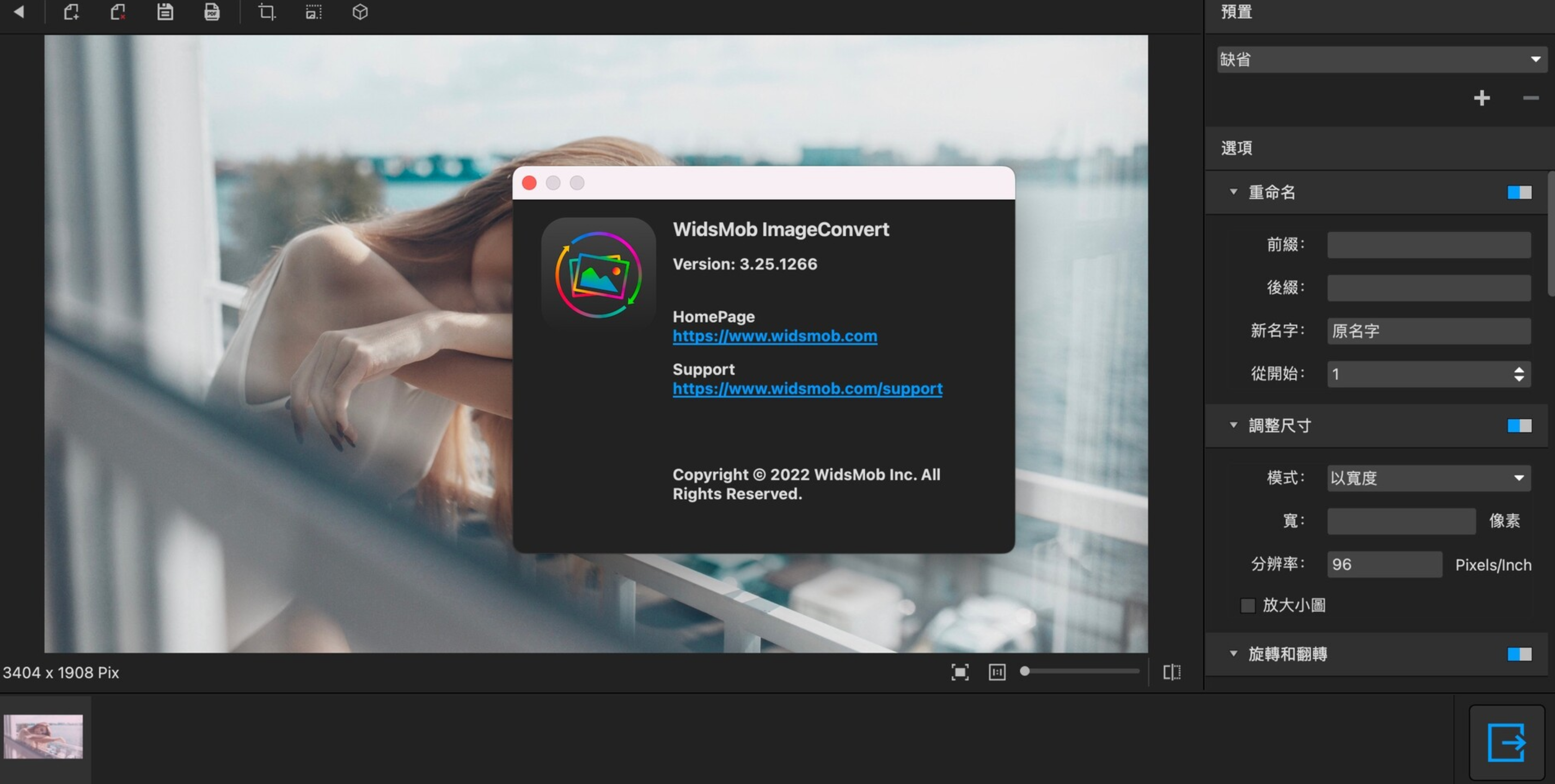
Task: Toggle the 旋轉和翻轉 switch
Action: point(1520,654)
